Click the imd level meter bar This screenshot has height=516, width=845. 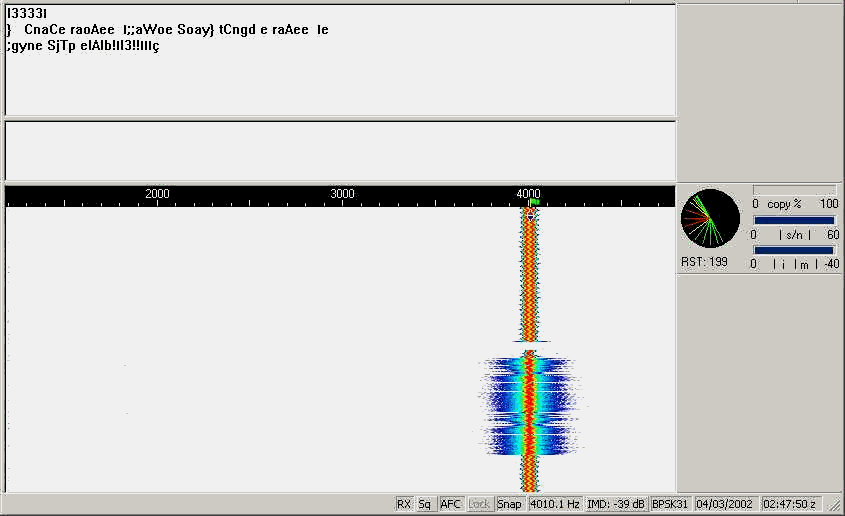tap(794, 250)
